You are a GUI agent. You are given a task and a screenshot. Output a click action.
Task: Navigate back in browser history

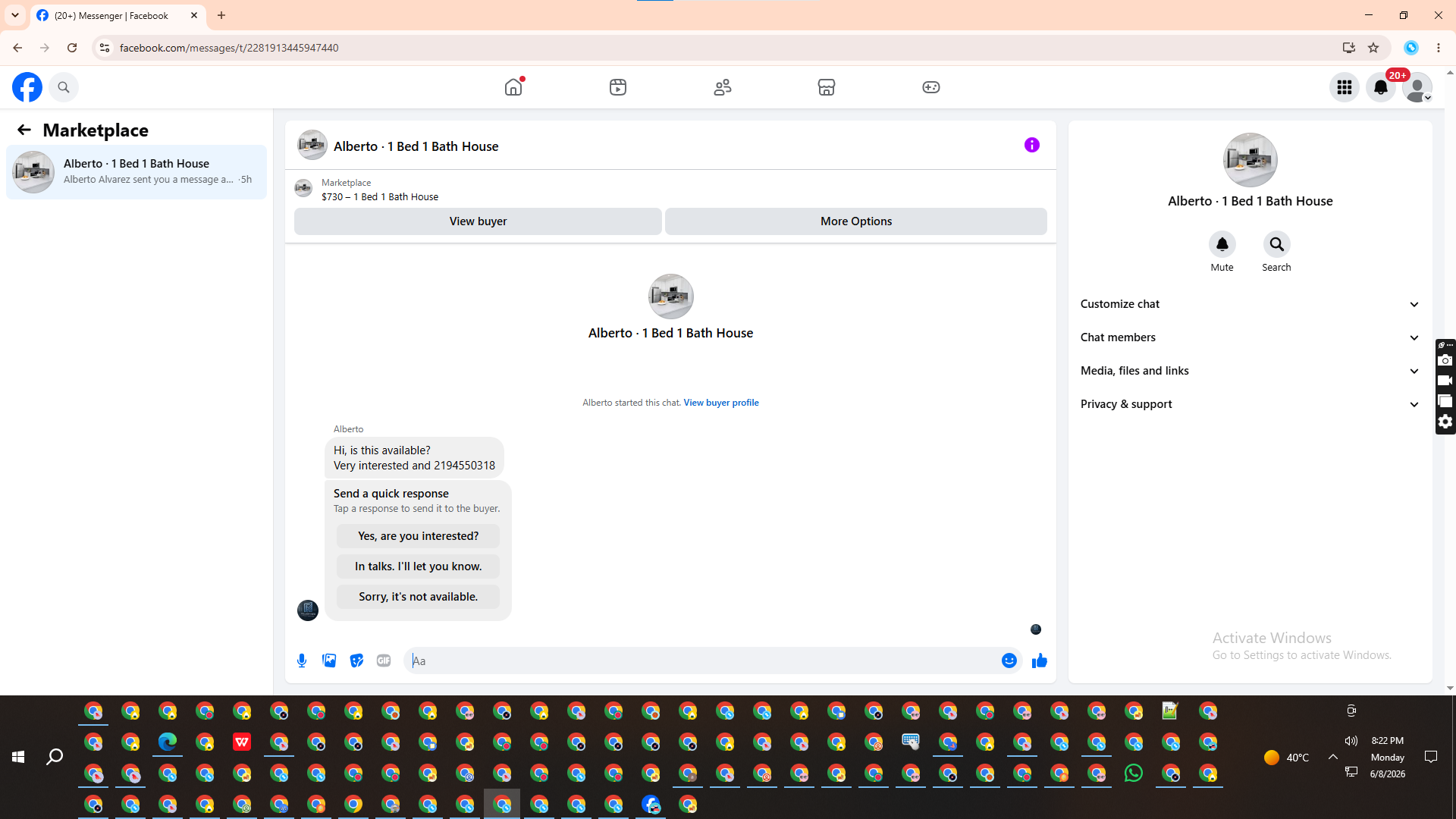point(17,48)
